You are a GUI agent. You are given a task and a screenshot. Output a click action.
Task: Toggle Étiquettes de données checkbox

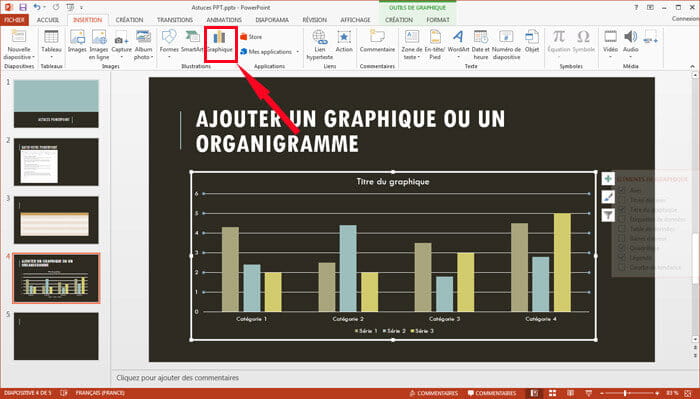tap(622, 219)
